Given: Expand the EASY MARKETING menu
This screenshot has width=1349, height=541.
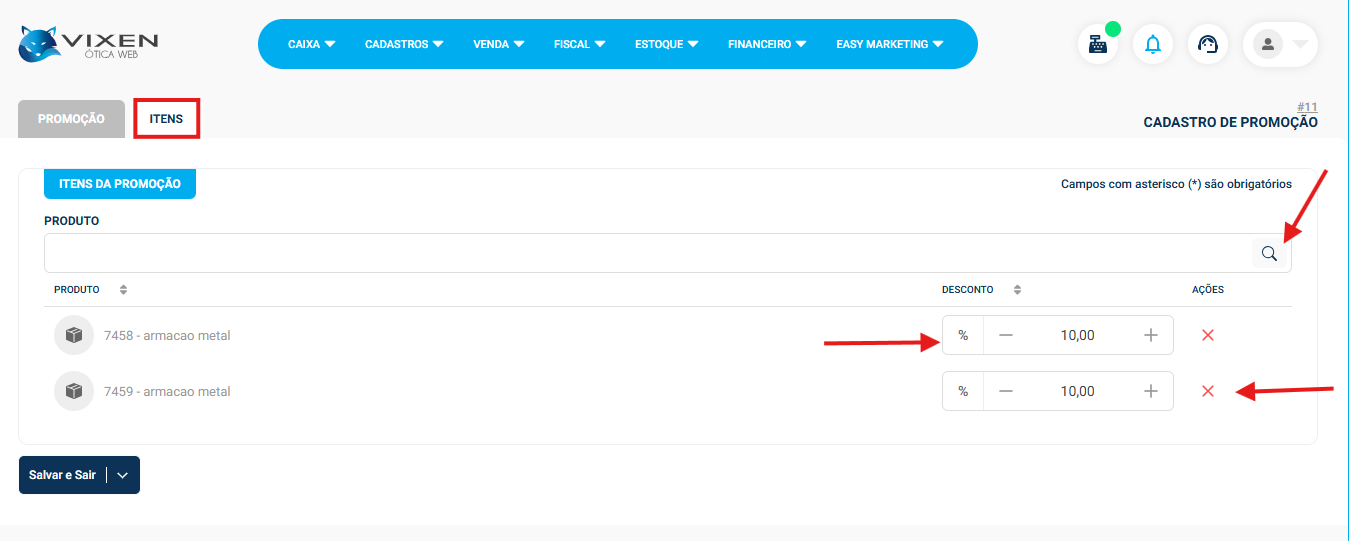Looking at the screenshot, I should tap(889, 44).
